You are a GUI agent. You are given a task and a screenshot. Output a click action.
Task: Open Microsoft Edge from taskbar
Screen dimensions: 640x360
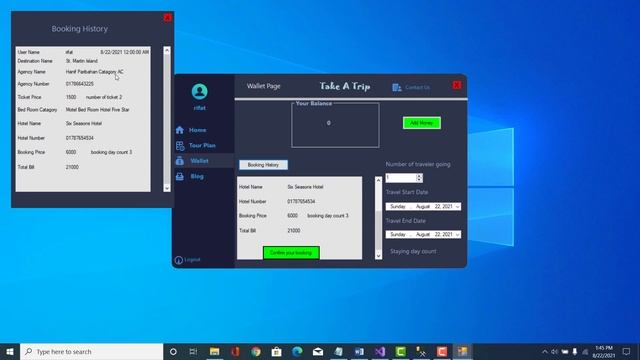pyautogui.click(x=297, y=351)
